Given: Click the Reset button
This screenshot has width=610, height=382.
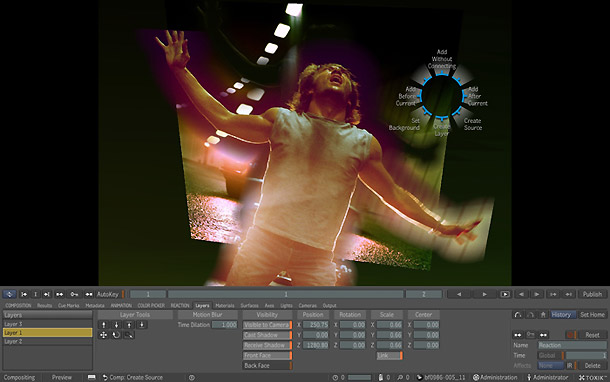Looking at the screenshot, I should (x=592, y=335).
